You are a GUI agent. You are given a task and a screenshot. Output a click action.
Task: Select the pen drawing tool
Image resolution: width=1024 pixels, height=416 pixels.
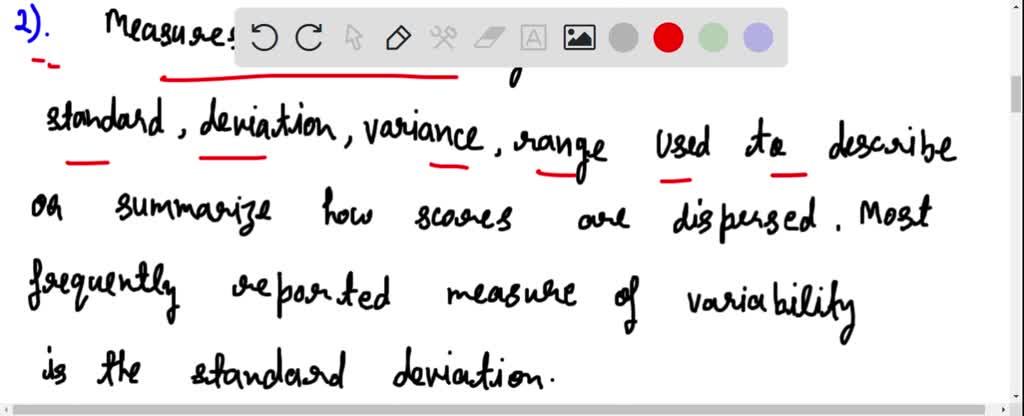(398, 38)
